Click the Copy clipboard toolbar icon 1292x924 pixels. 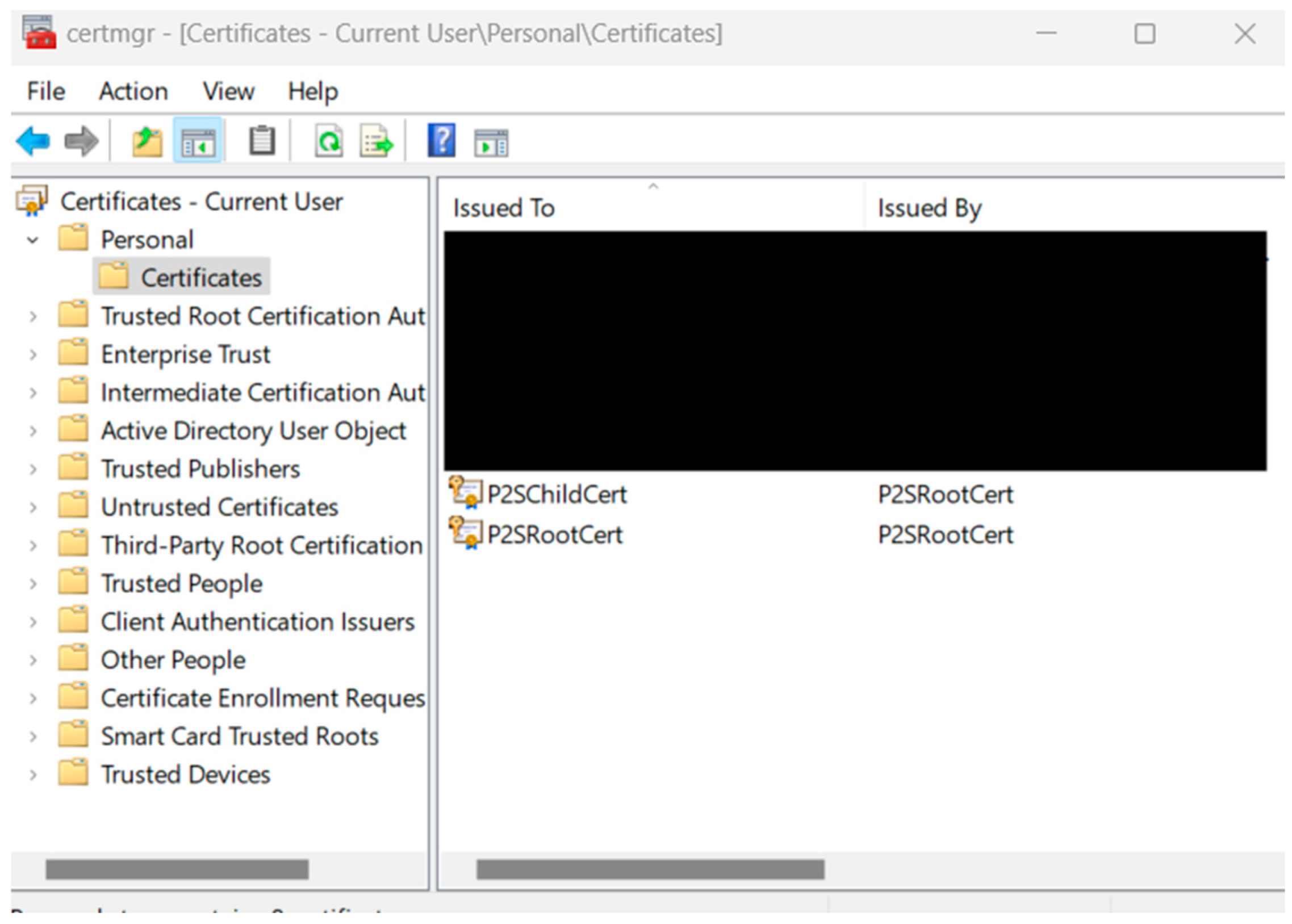click(x=262, y=141)
